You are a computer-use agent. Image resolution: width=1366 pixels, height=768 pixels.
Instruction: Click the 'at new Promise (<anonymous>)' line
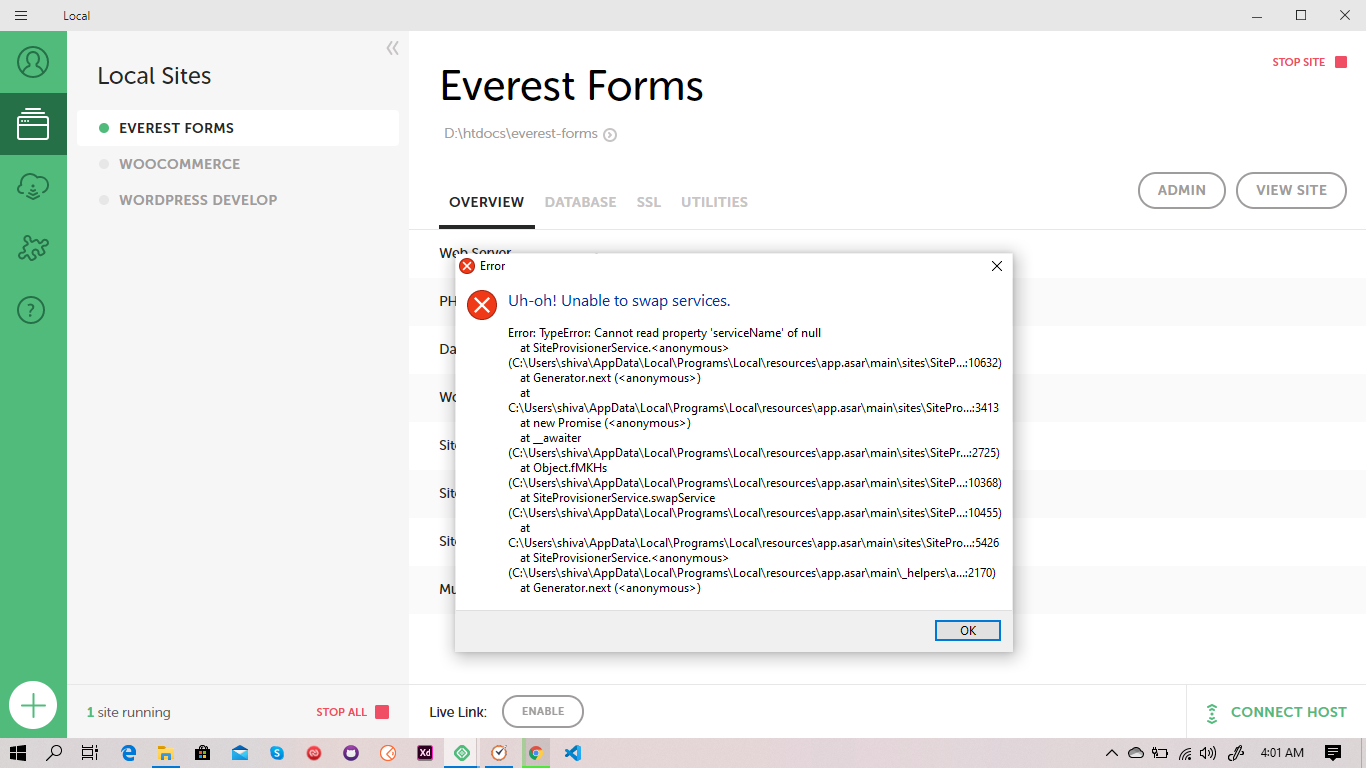tap(605, 423)
